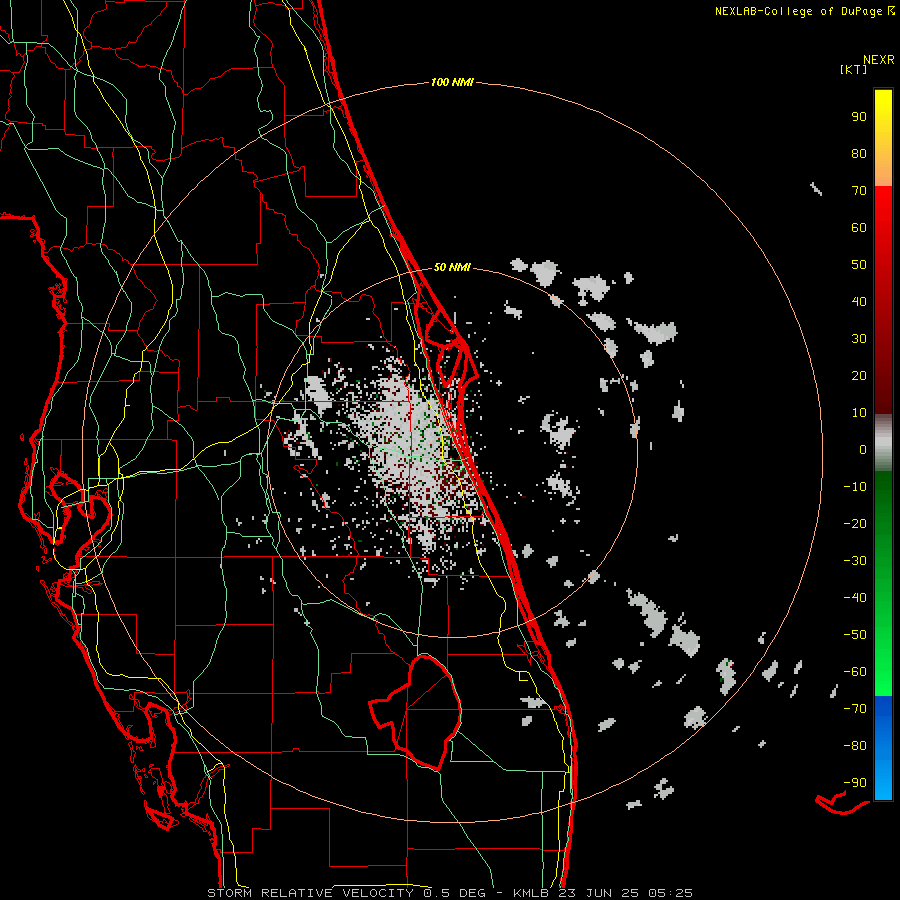
Task: Select the "-70" value on velocity scale
Action: coord(855,708)
